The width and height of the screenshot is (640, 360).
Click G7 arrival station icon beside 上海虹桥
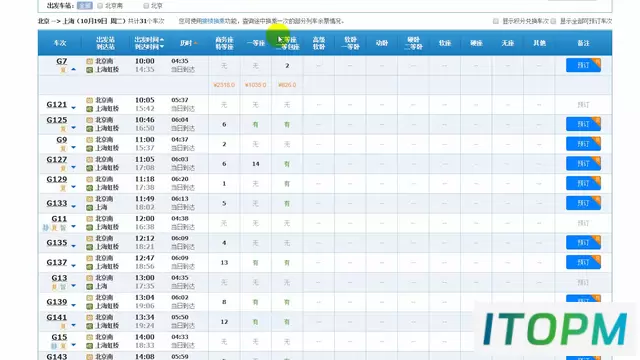(89, 70)
